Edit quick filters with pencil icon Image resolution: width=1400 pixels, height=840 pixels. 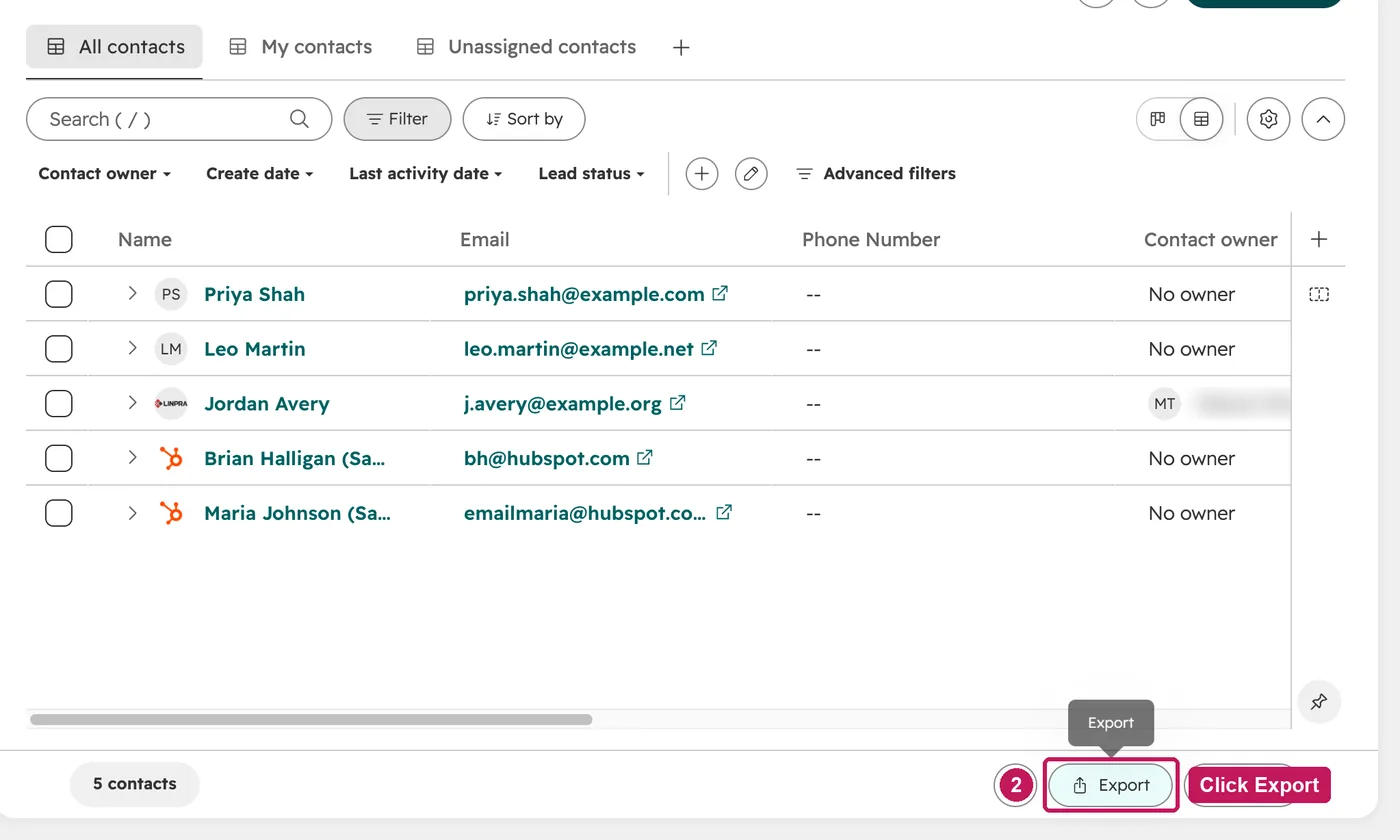(x=751, y=174)
